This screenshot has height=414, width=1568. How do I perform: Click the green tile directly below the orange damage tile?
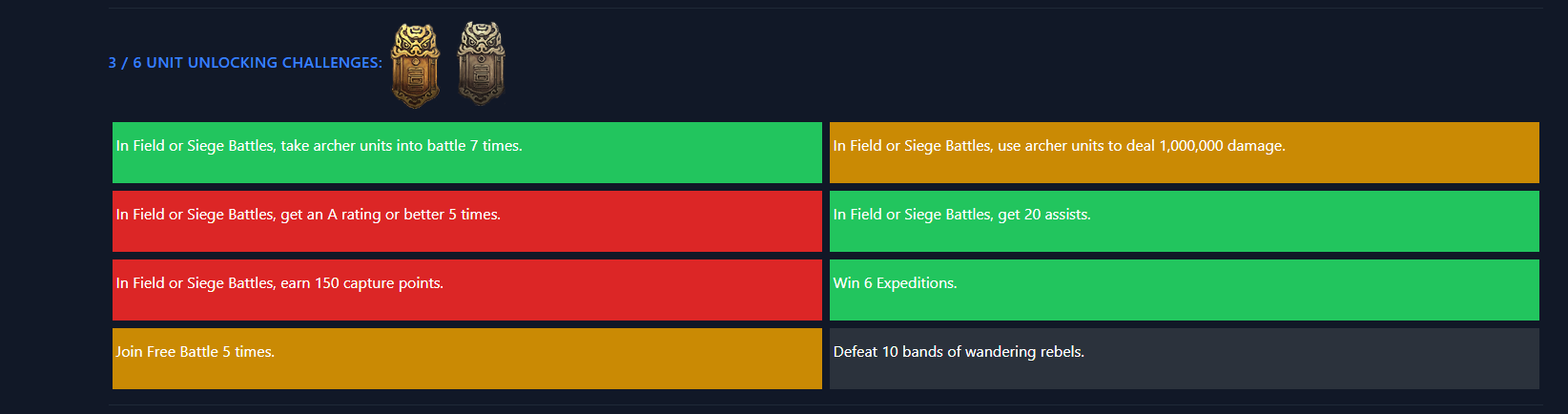pyautogui.click(x=1185, y=221)
